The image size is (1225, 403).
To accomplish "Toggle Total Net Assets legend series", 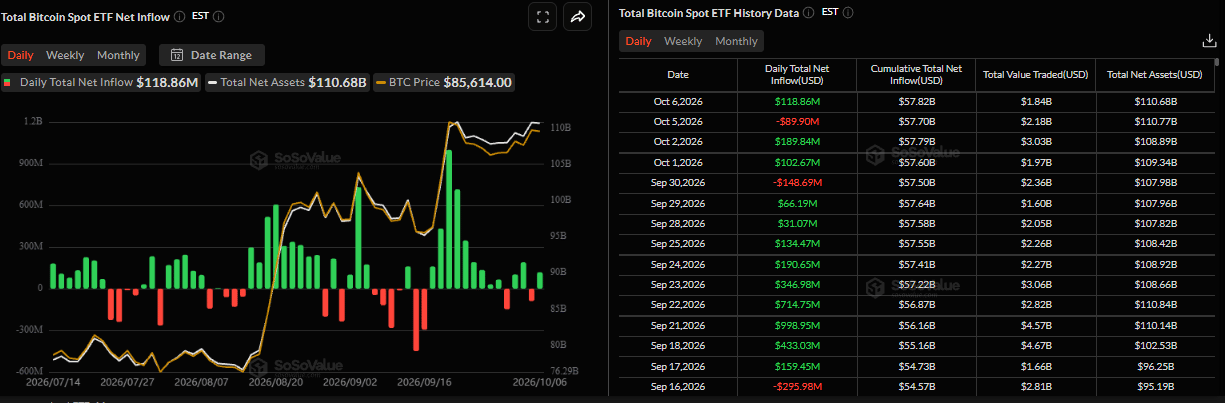I will point(287,82).
